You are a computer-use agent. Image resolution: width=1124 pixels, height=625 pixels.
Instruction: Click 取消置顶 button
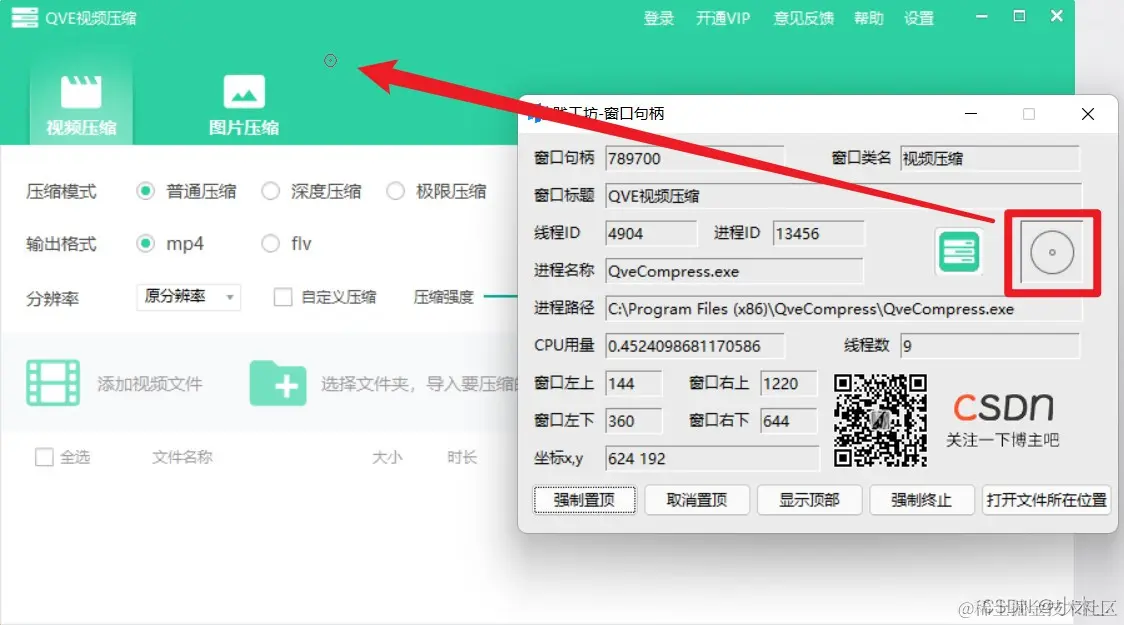click(697, 500)
